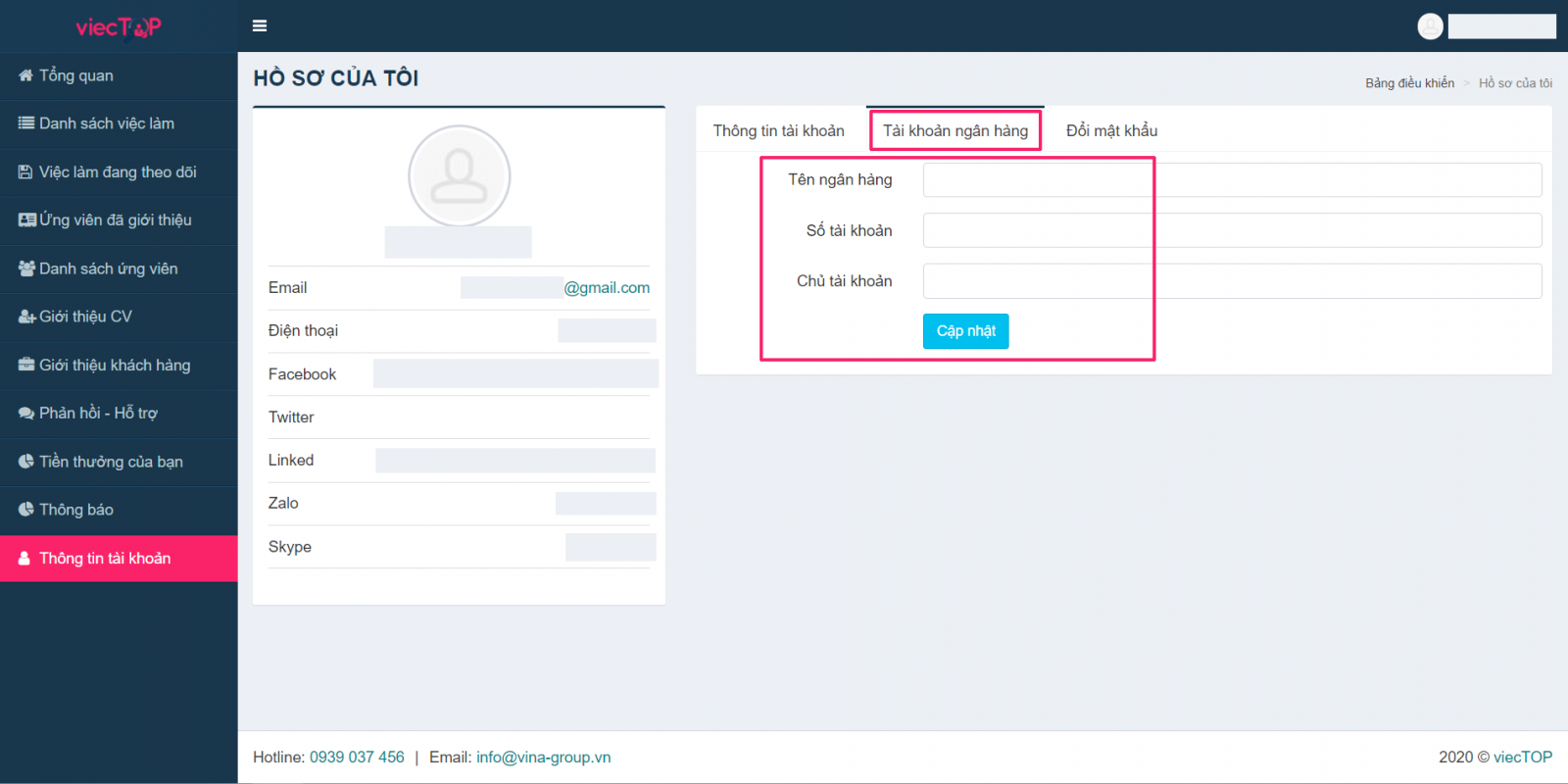Click the username field in top bar
This screenshot has width=1568, height=784.
pos(1501,26)
